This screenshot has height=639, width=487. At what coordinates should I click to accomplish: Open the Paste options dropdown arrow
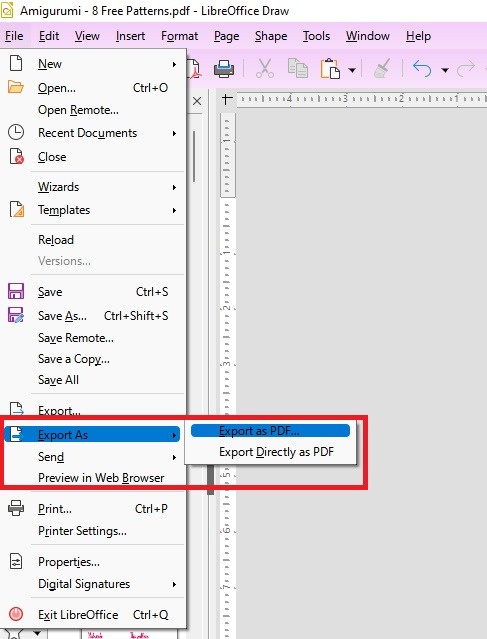[x=352, y=70]
